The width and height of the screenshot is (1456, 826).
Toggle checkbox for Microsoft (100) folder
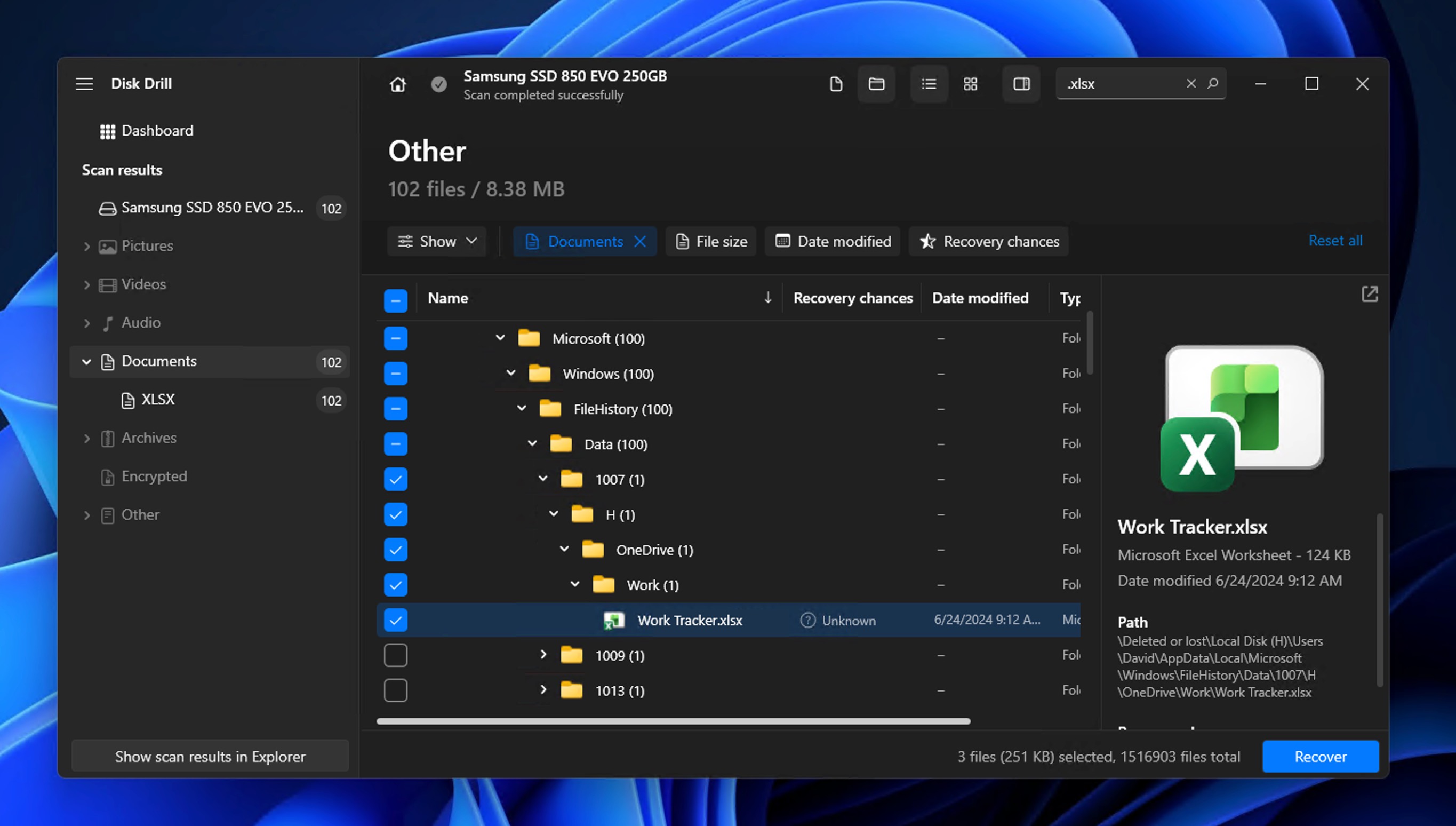click(396, 338)
